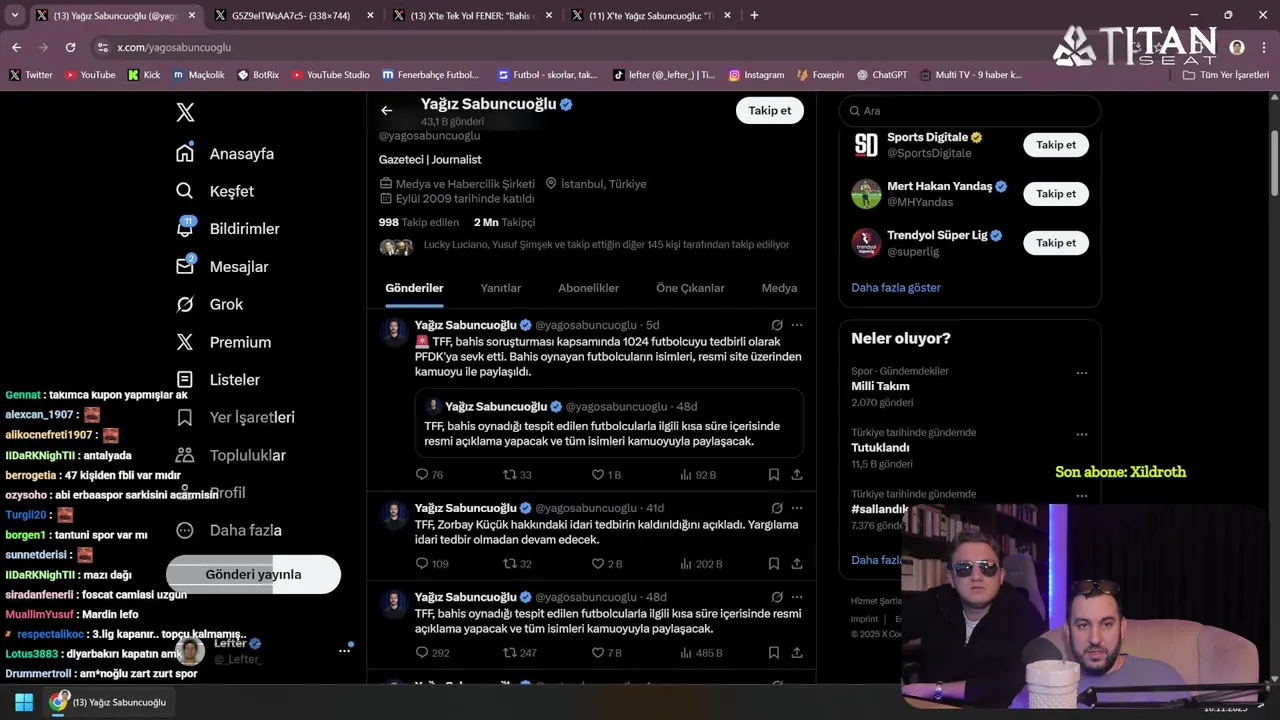Viewport: 1280px width, 720px height.
Task: Click the Mesajlar envelope icon
Action: [x=185, y=266]
